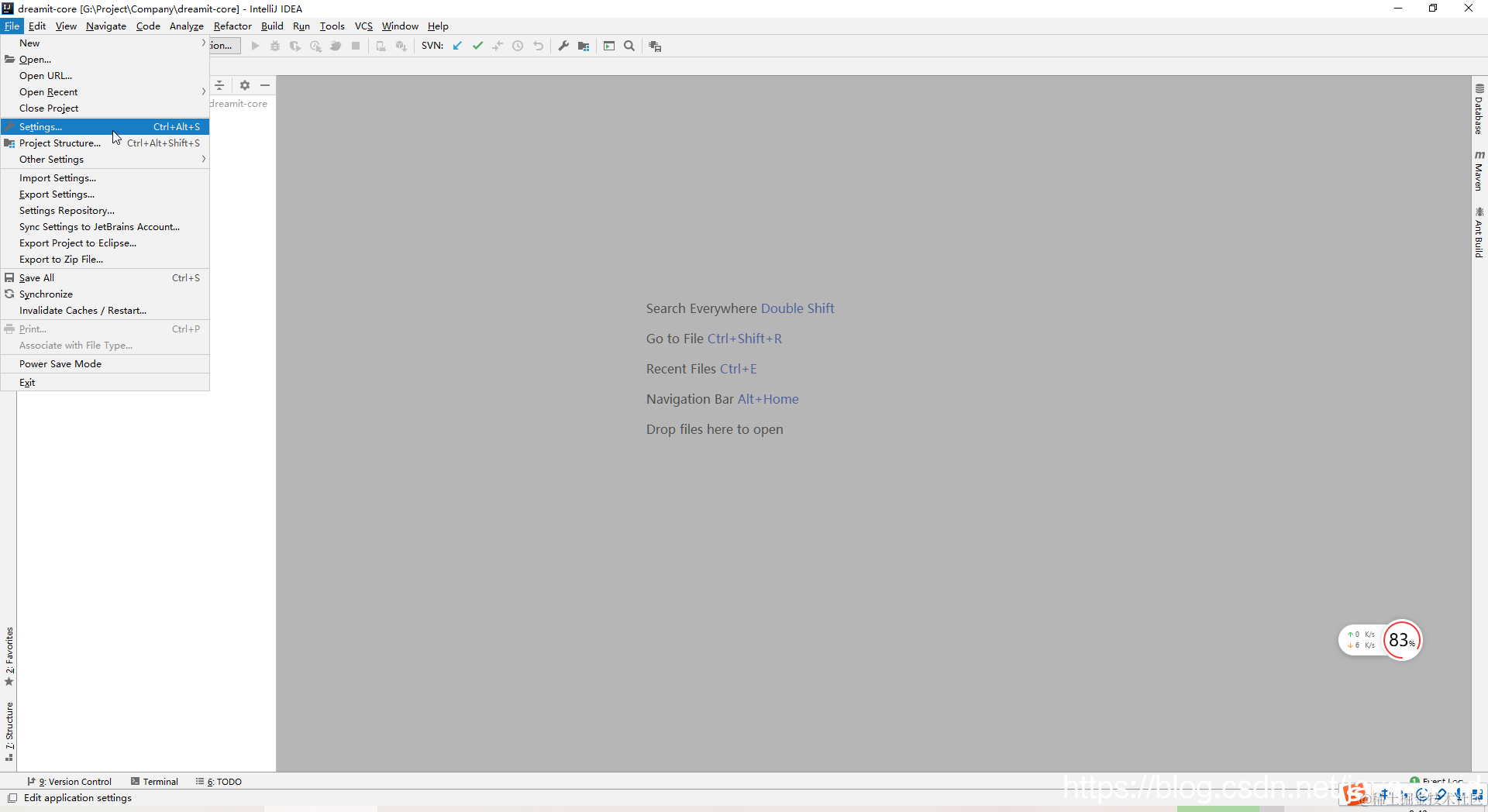Click Synchronize in File menu
1488x812 pixels.
(105, 294)
